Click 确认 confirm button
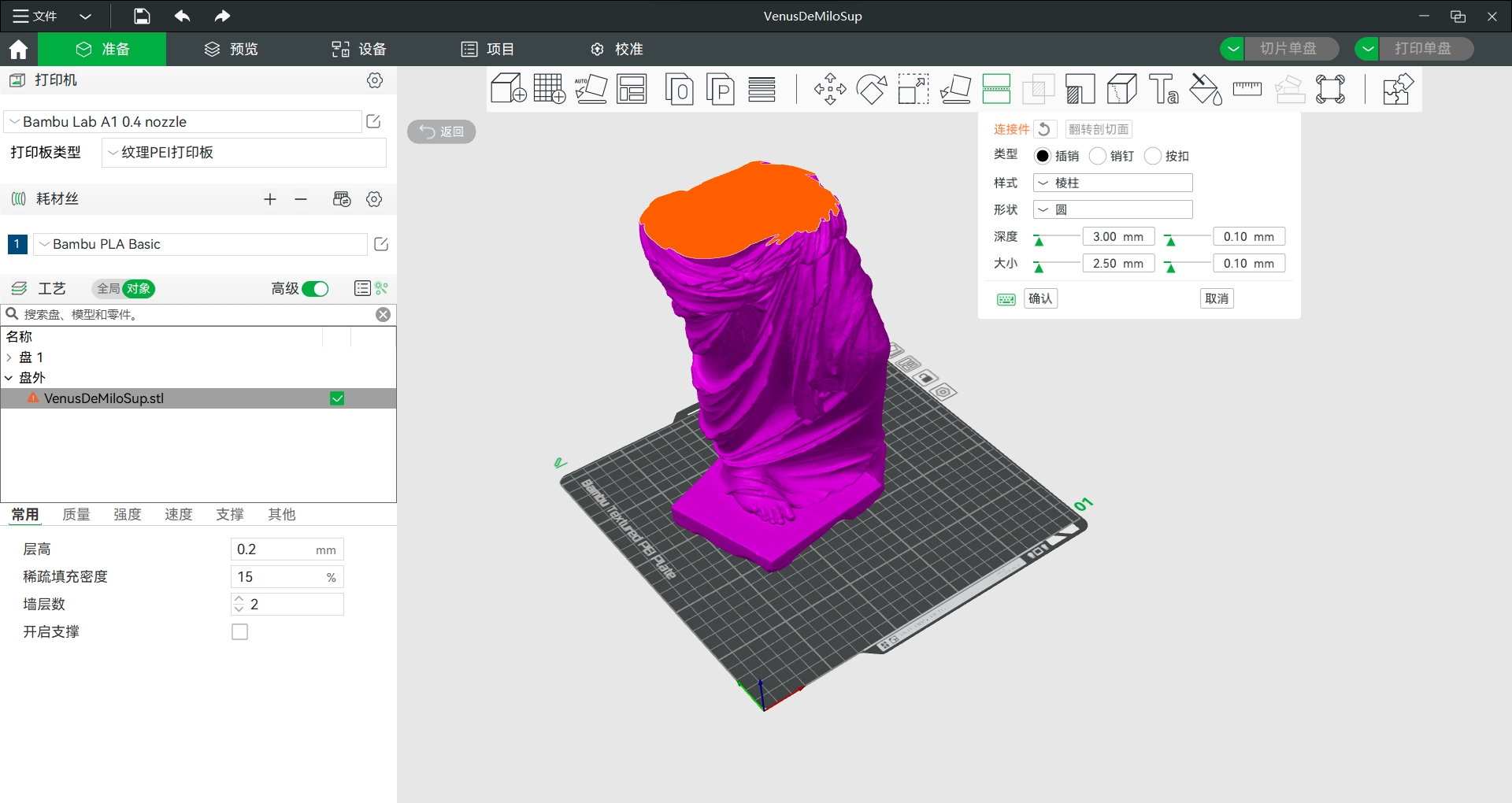This screenshot has width=1512, height=803. point(1040,298)
